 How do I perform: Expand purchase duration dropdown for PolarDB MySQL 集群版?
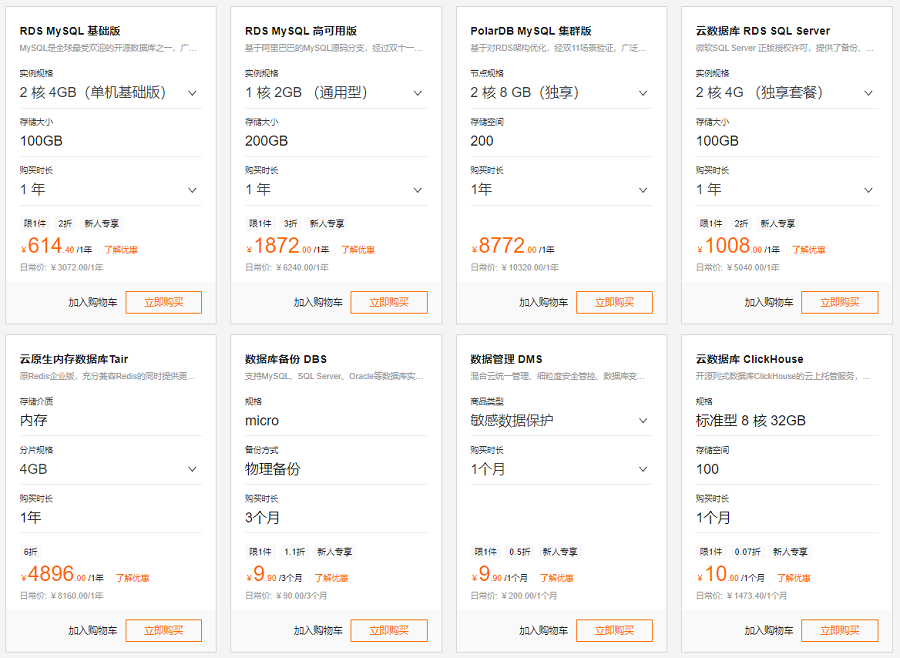pos(561,189)
